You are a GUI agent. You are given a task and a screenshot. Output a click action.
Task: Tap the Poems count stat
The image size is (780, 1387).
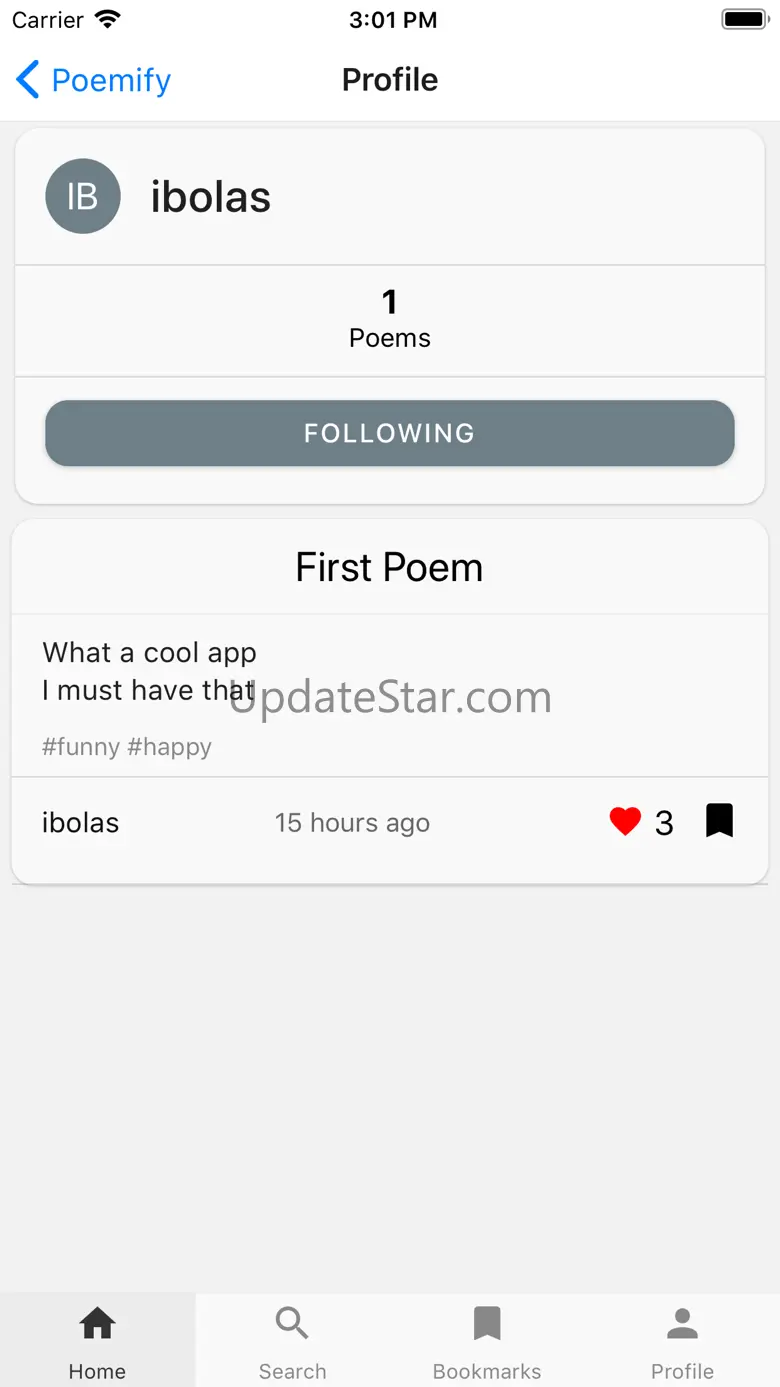coord(390,320)
